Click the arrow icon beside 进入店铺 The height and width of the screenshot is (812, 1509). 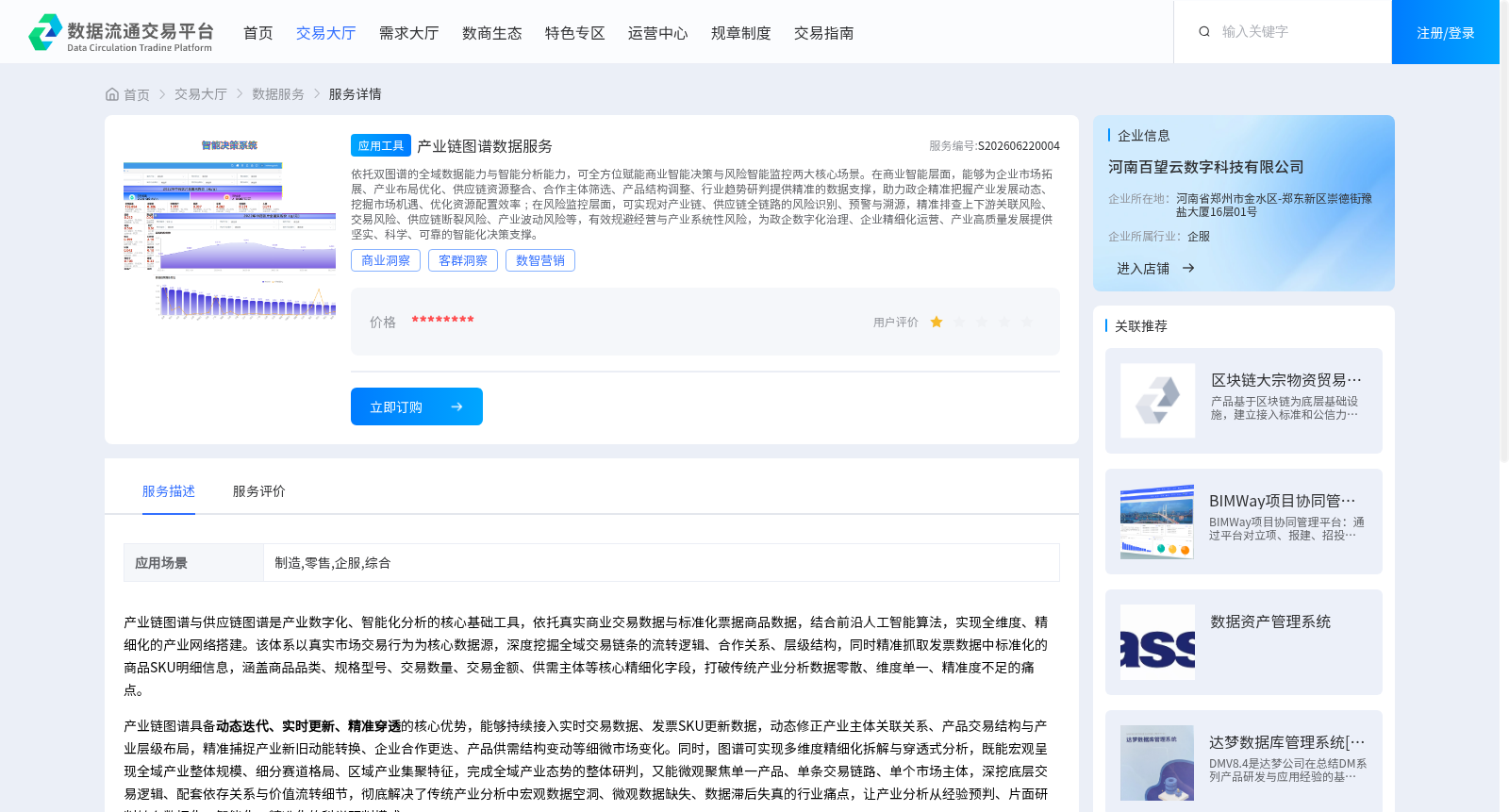point(1188,268)
